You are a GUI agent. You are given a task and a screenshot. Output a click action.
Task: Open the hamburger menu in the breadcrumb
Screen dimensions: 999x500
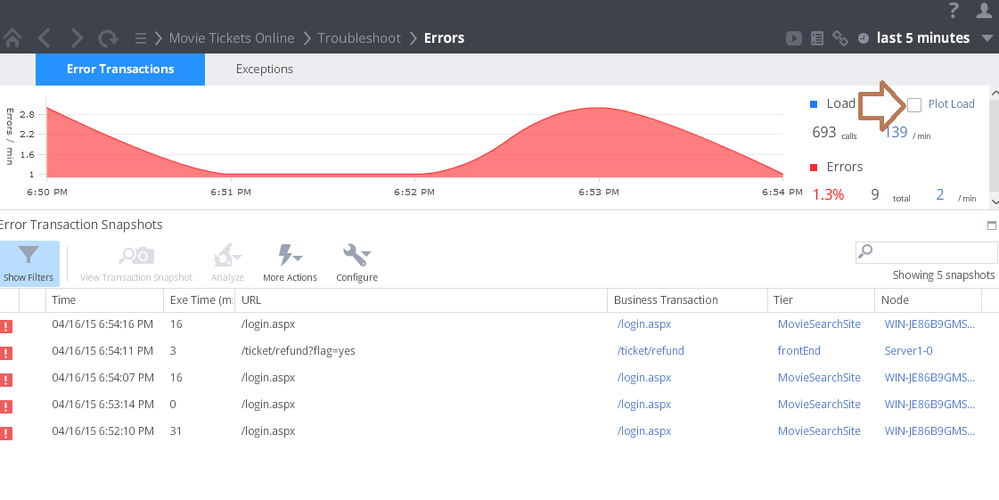(x=141, y=38)
